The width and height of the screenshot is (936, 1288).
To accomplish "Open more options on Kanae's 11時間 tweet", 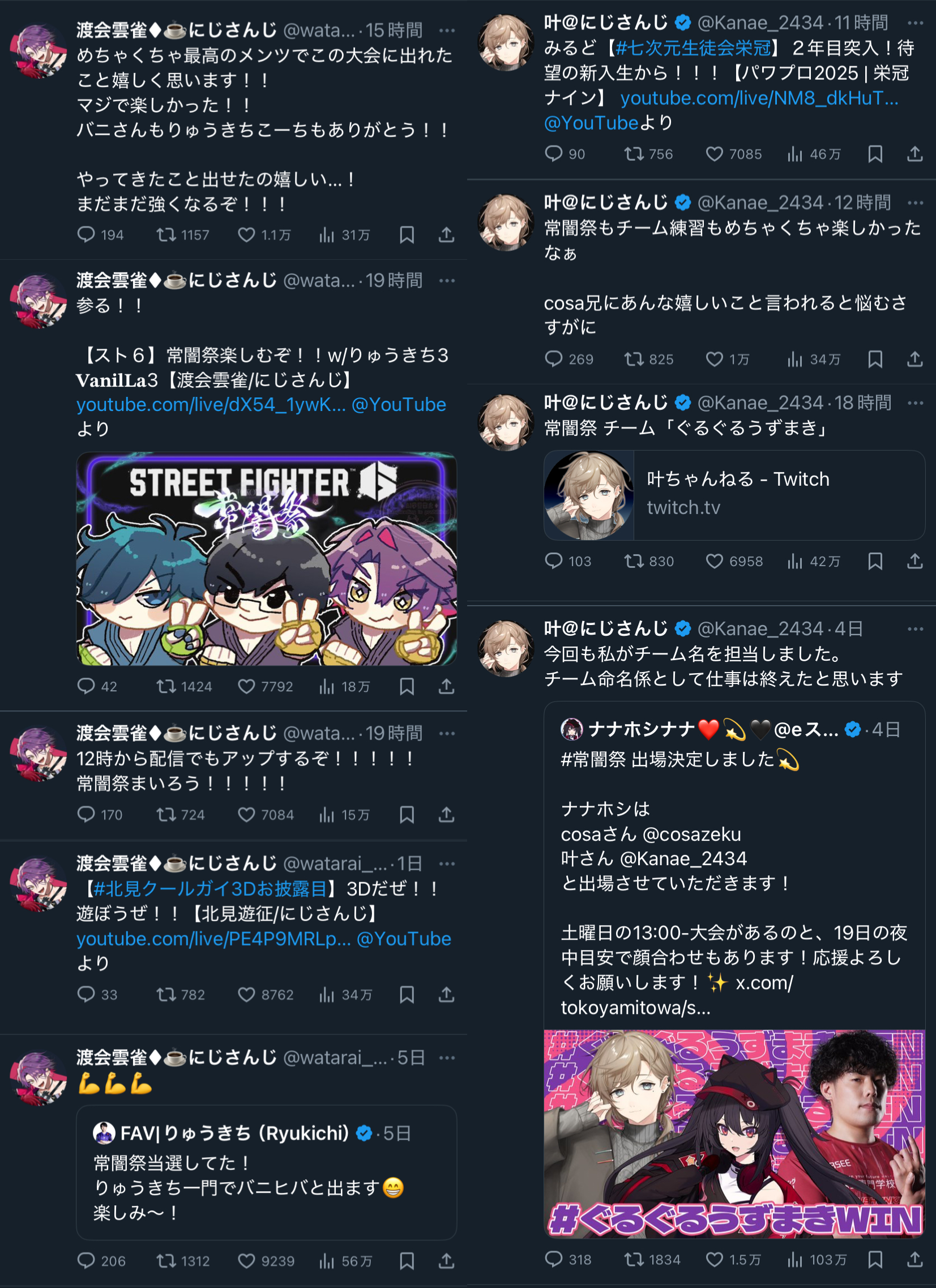I will pyautogui.click(x=915, y=23).
